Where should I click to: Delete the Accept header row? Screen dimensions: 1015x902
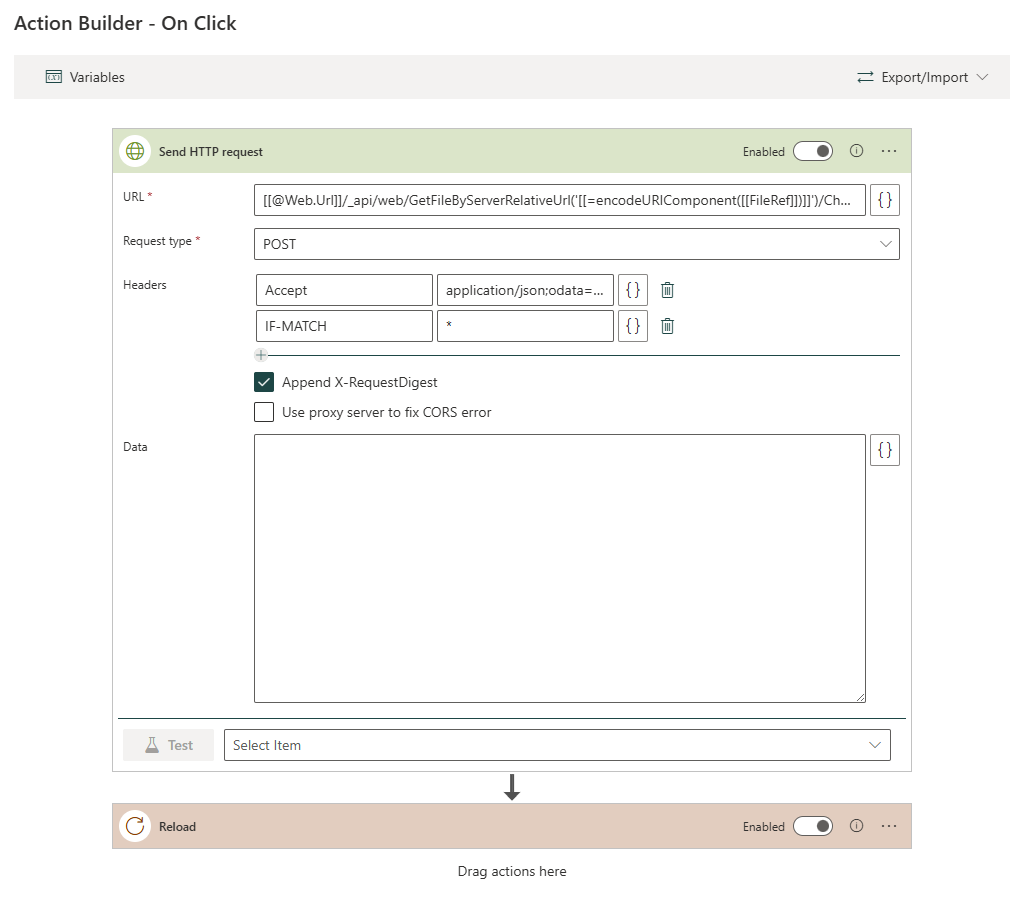point(668,290)
